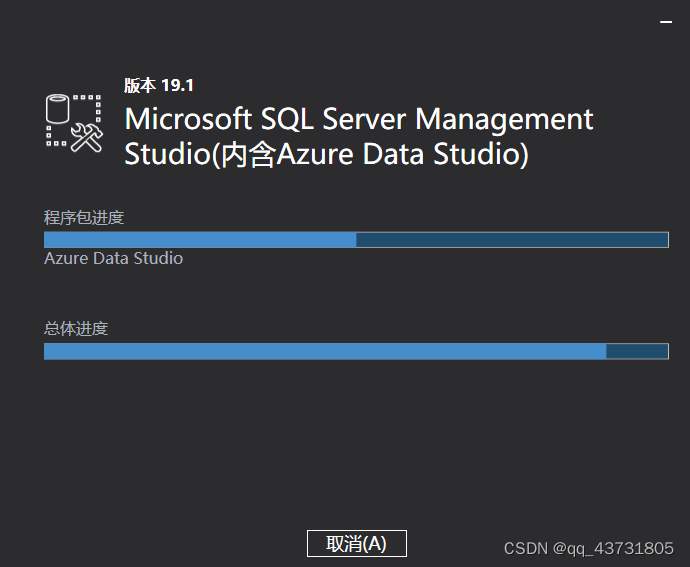Click the 程序包进度 package progress bar
The image size is (690, 567).
click(356, 240)
